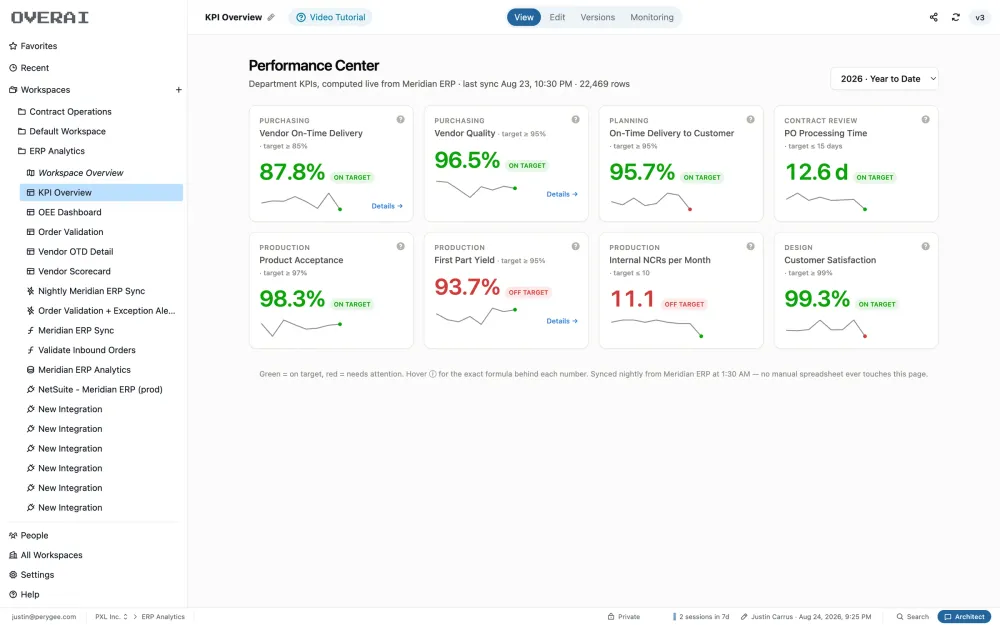Open the share icon in top bar
This screenshot has width=1000, height=625.
(x=934, y=17)
